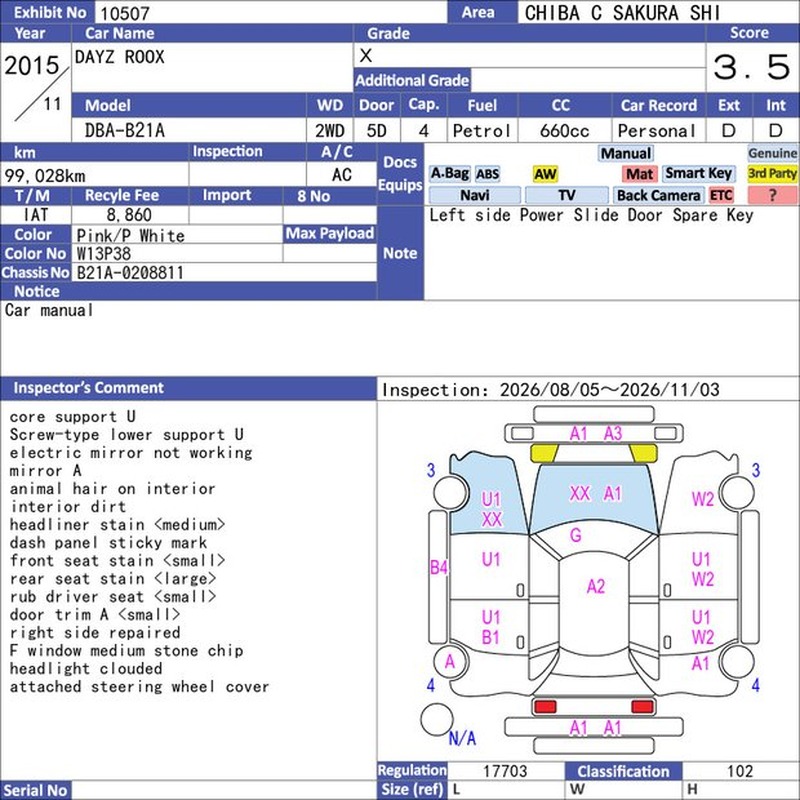The image size is (800, 800).
Task: Click the 660cc engine value
Action: 564,131
